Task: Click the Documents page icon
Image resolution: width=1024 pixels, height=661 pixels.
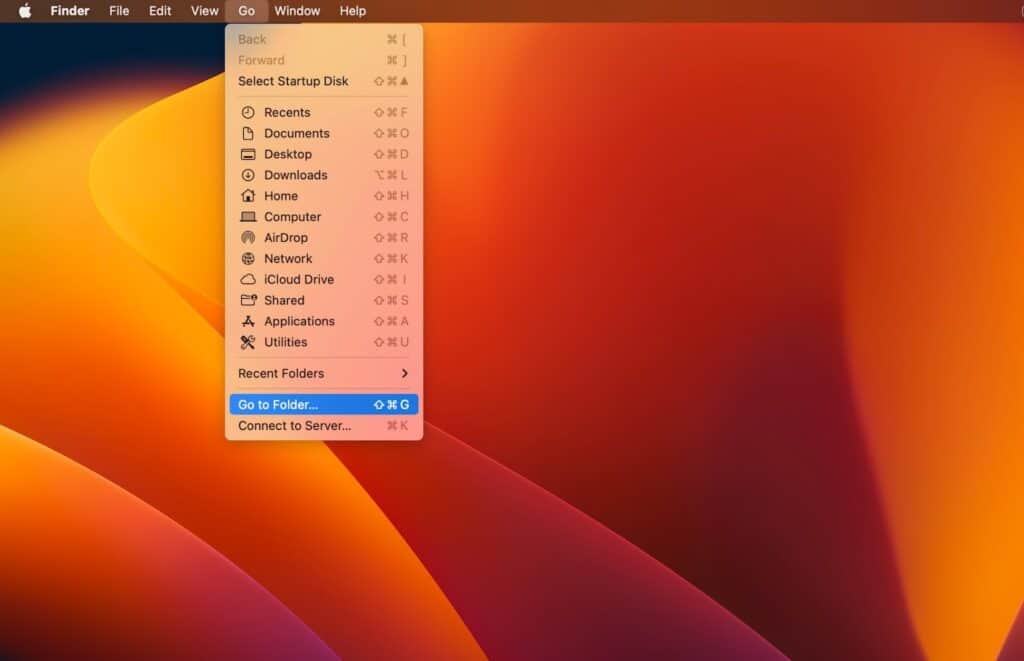Action: click(248, 133)
